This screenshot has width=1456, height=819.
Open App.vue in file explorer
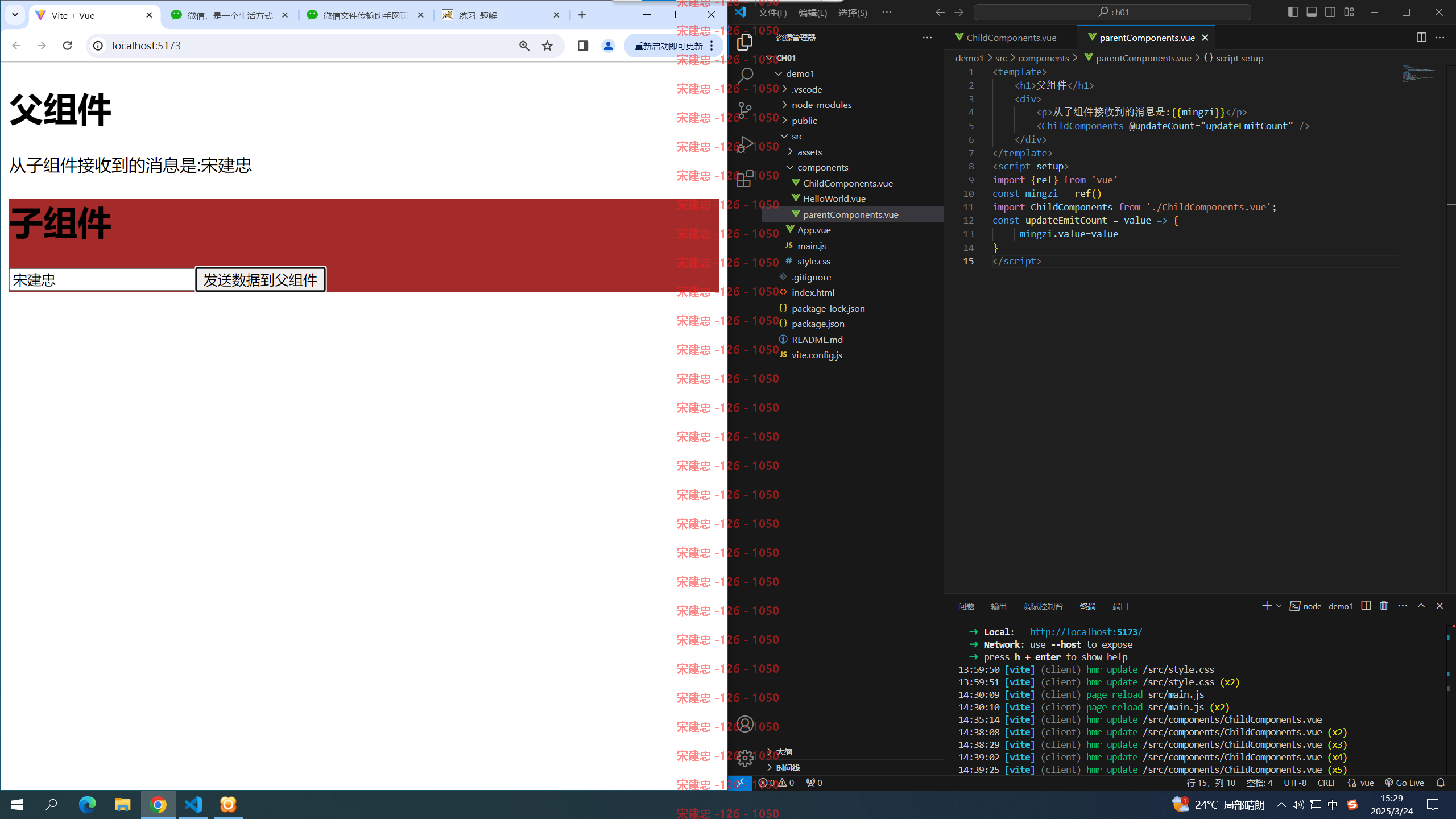pos(813,230)
